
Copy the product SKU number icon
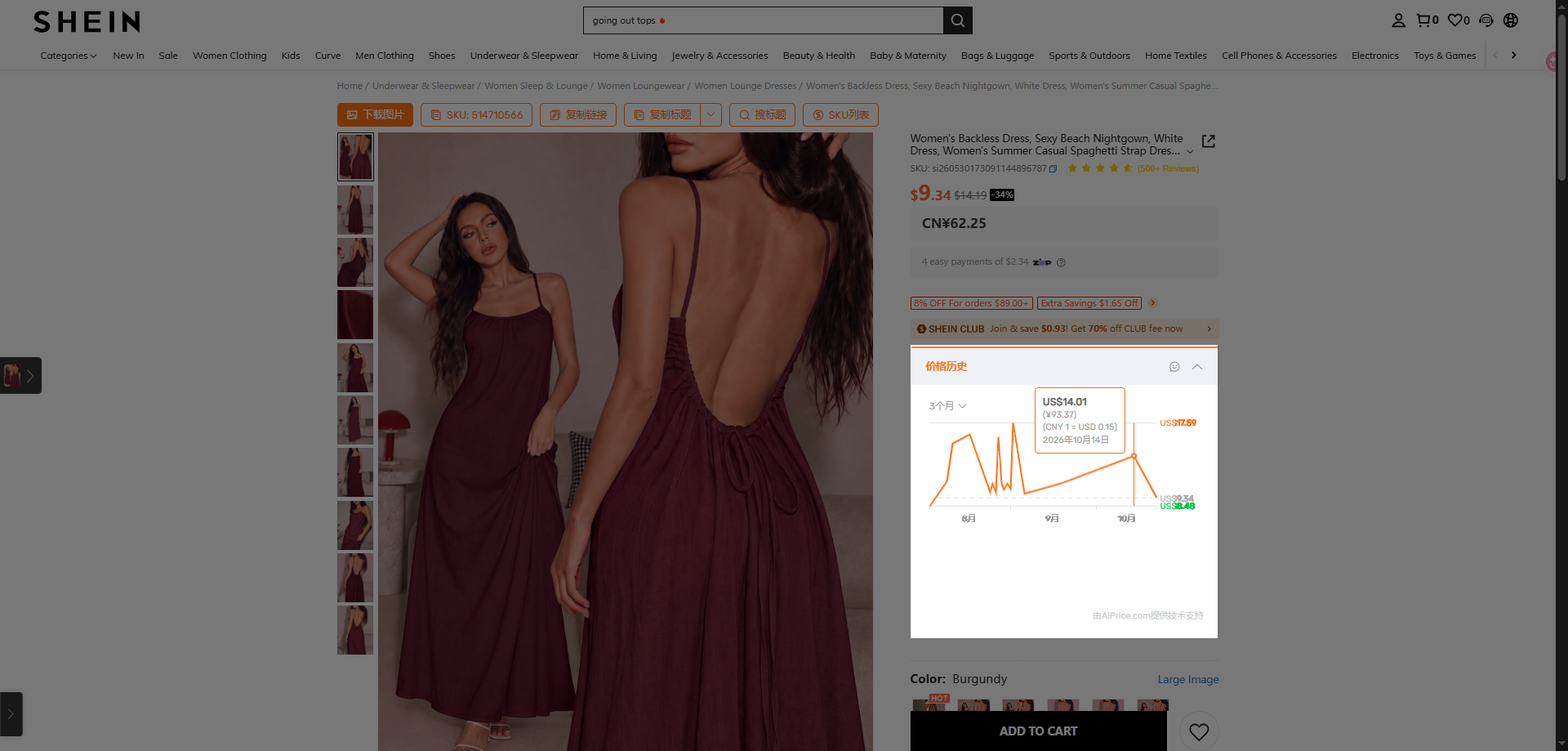[1053, 169]
